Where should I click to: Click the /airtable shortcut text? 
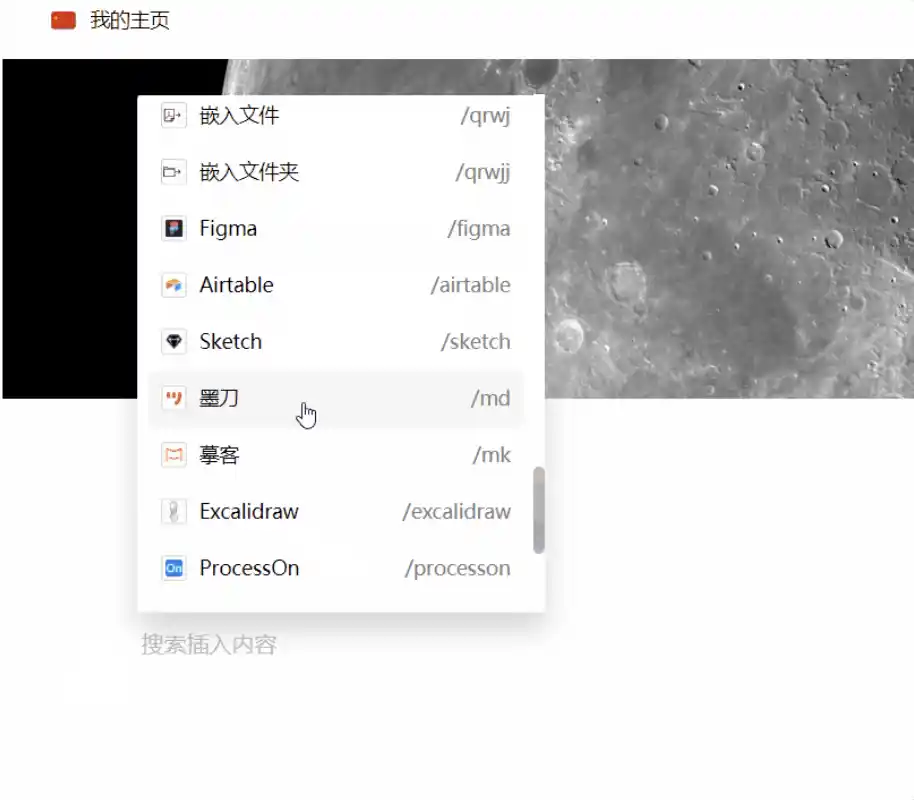[470, 285]
